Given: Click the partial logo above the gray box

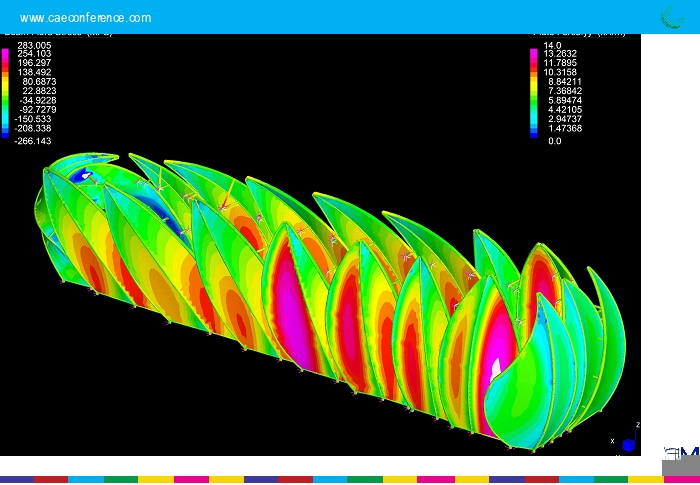Looking at the screenshot, I should click(x=682, y=453).
